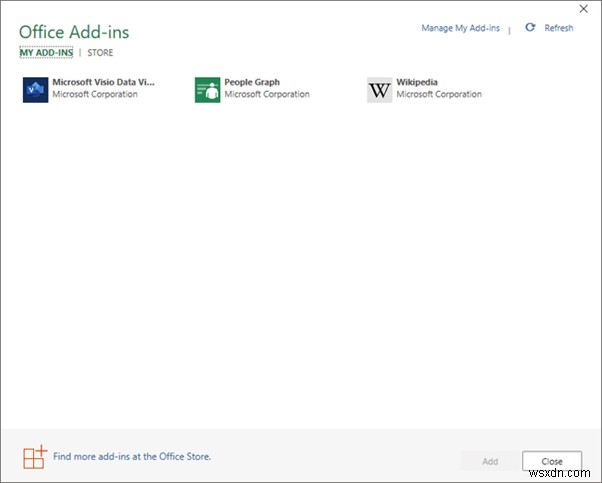
Task: Select the People Graph add-in title
Action: 252,82
